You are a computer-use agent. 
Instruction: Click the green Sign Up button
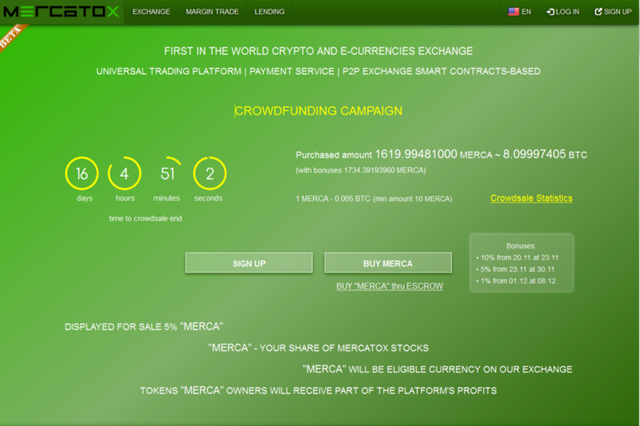pyautogui.click(x=249, y=263)
